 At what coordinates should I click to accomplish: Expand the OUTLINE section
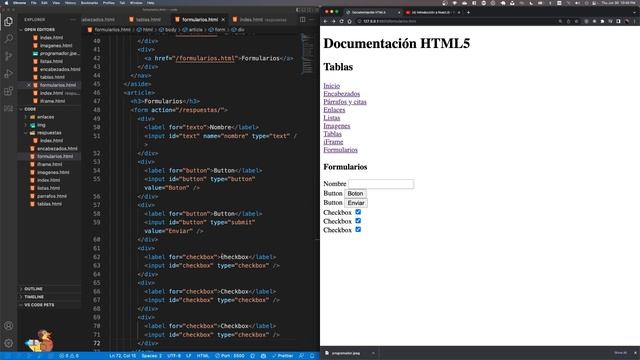(33, 289)
